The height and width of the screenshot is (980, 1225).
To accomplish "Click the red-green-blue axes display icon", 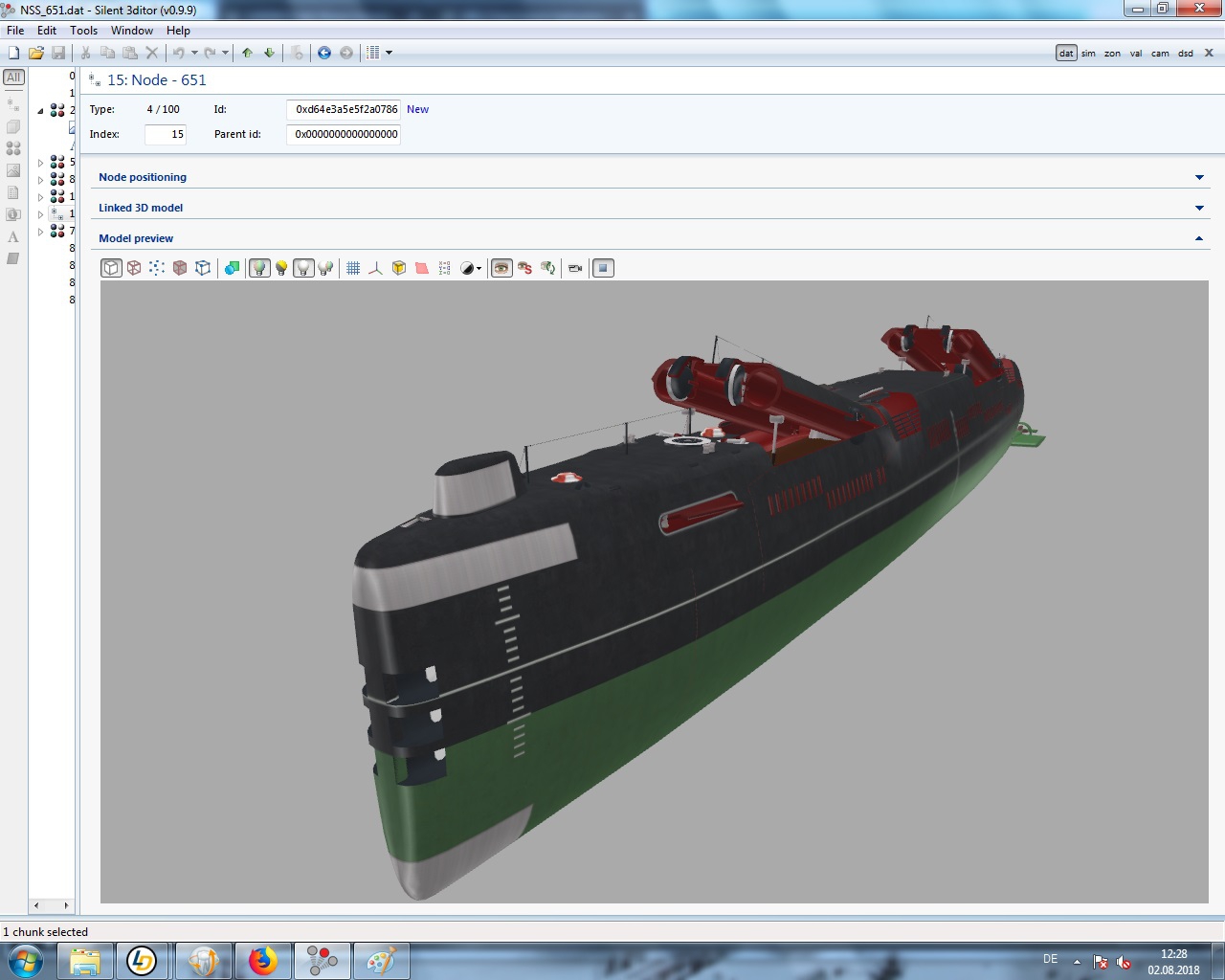I will coord(375,268).
